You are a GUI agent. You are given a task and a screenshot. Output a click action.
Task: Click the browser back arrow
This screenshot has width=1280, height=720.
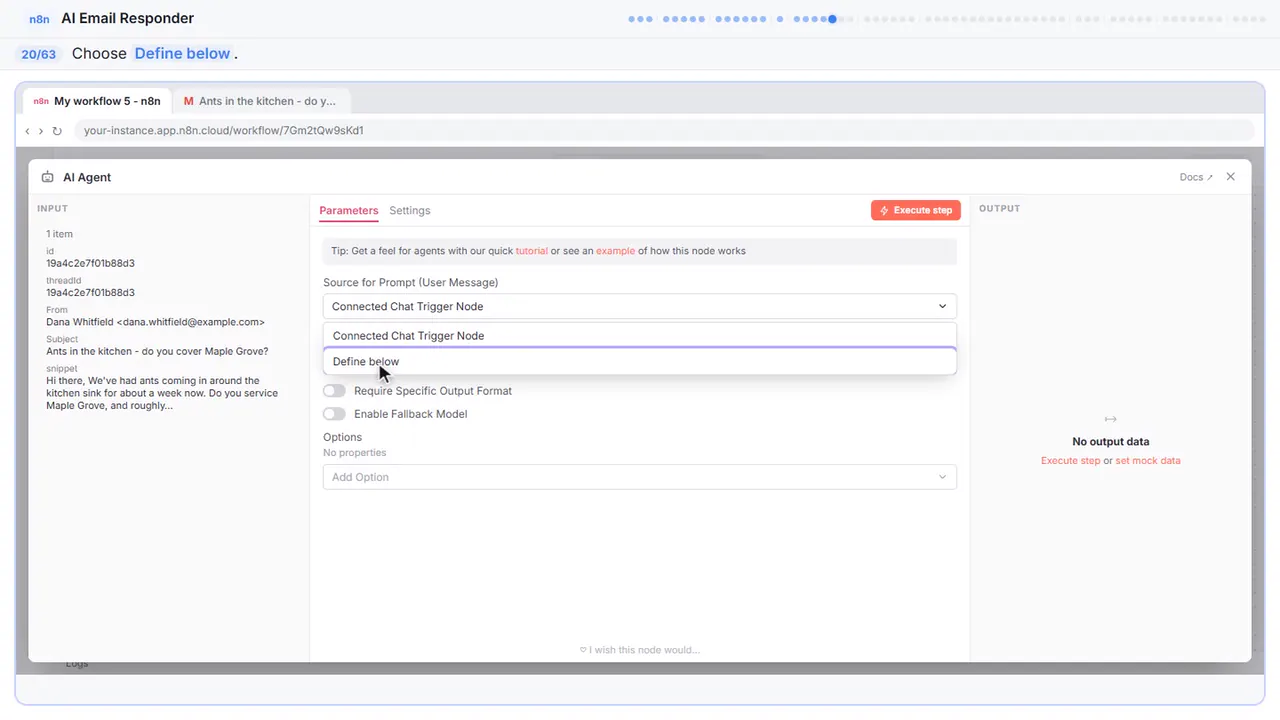[28, 131]
